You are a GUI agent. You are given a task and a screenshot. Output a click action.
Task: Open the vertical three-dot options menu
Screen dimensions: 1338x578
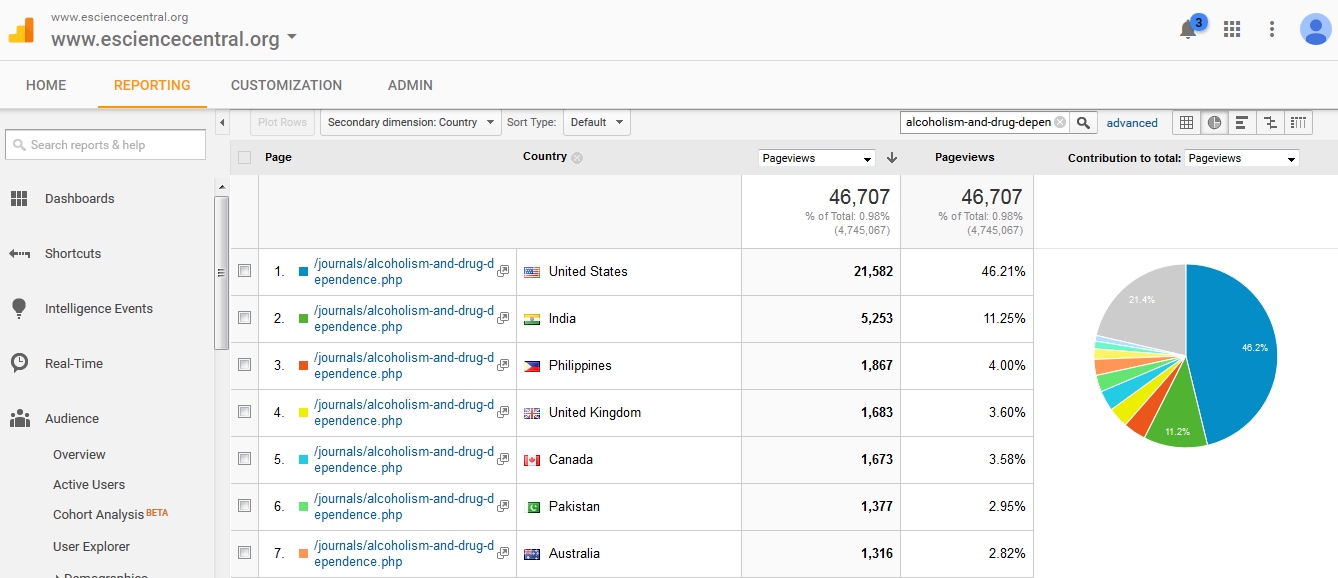[1272, 29]
